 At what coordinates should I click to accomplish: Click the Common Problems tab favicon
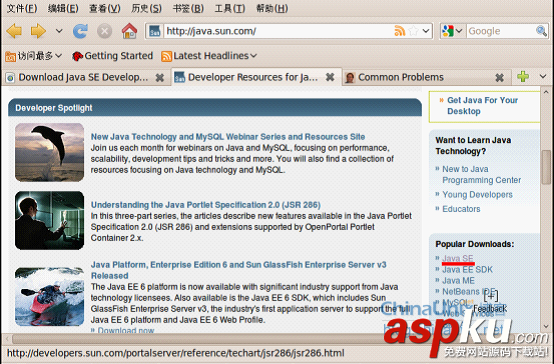click(350, 77)
